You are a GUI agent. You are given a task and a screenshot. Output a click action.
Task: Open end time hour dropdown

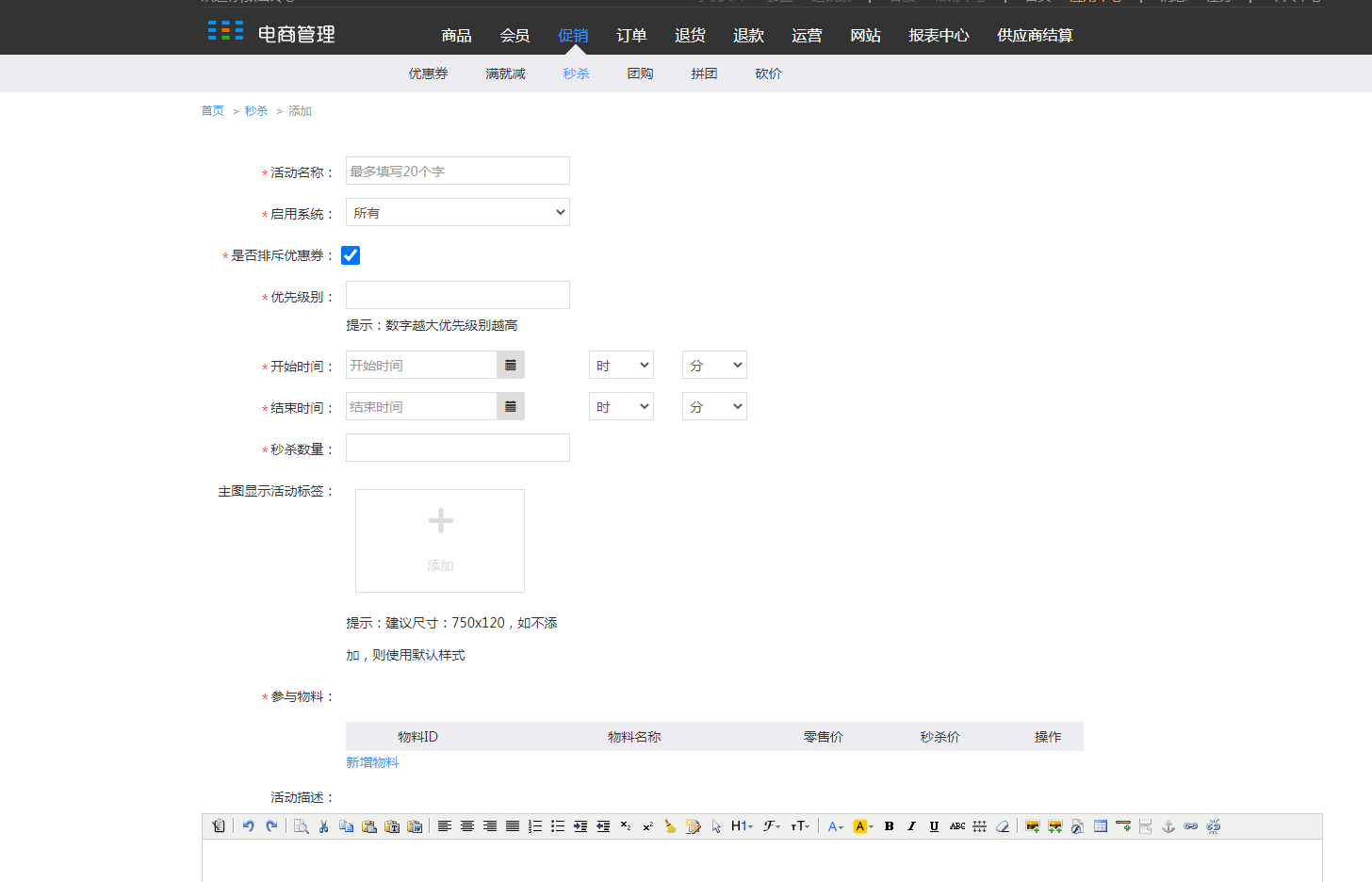(x=621, y=406)
